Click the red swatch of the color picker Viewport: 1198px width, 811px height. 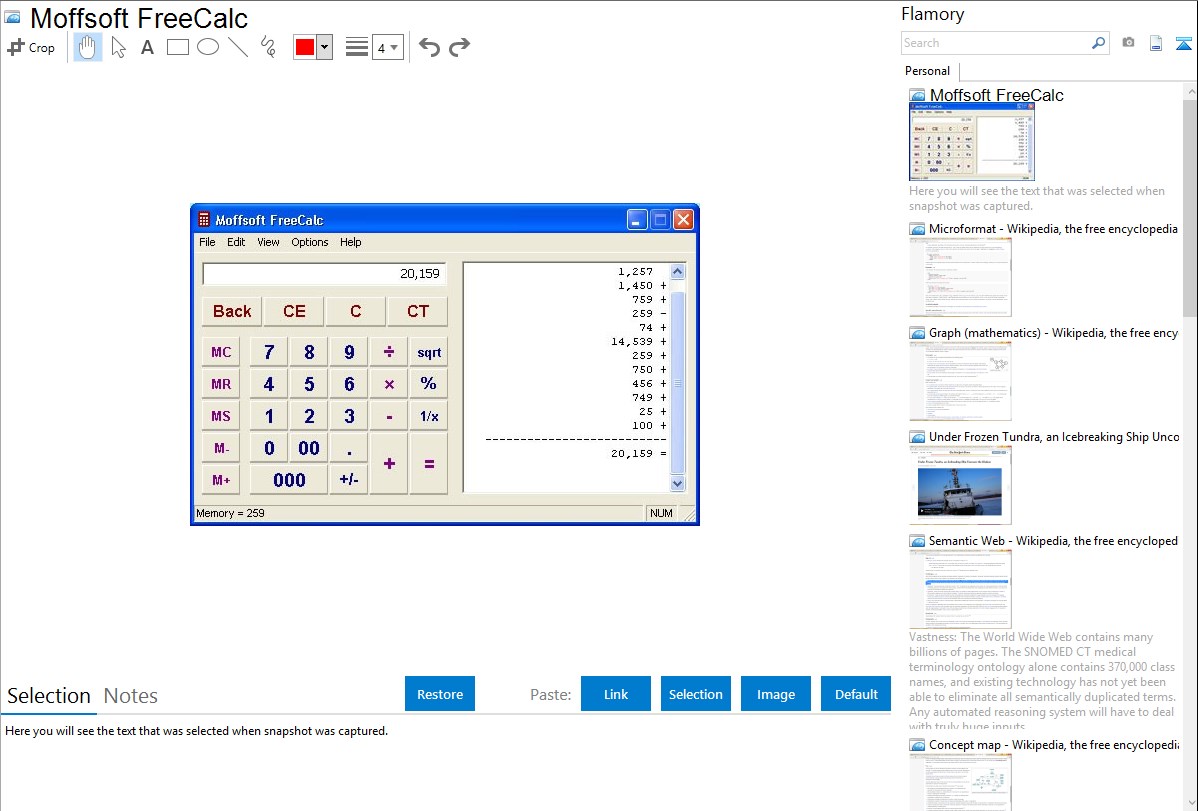tap(305, 47)
